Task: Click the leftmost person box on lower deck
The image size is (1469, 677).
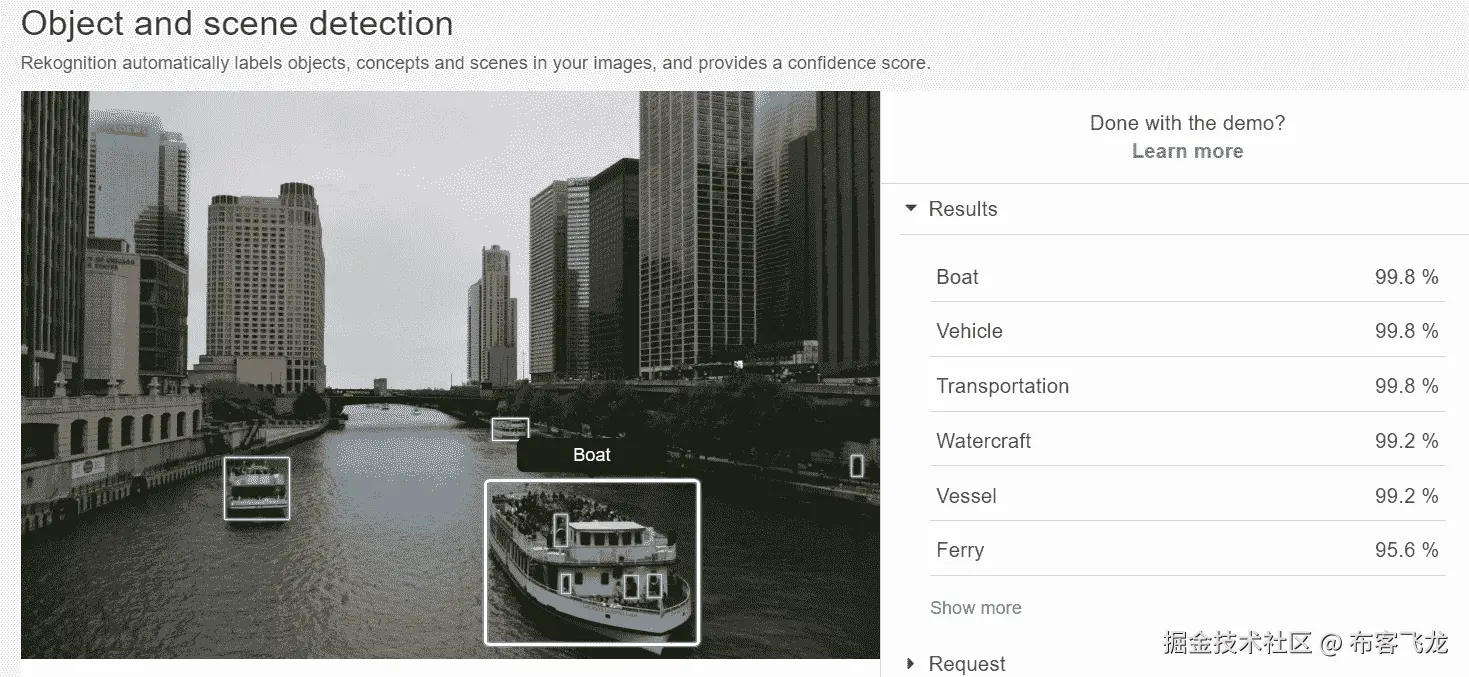Action: 566,583
